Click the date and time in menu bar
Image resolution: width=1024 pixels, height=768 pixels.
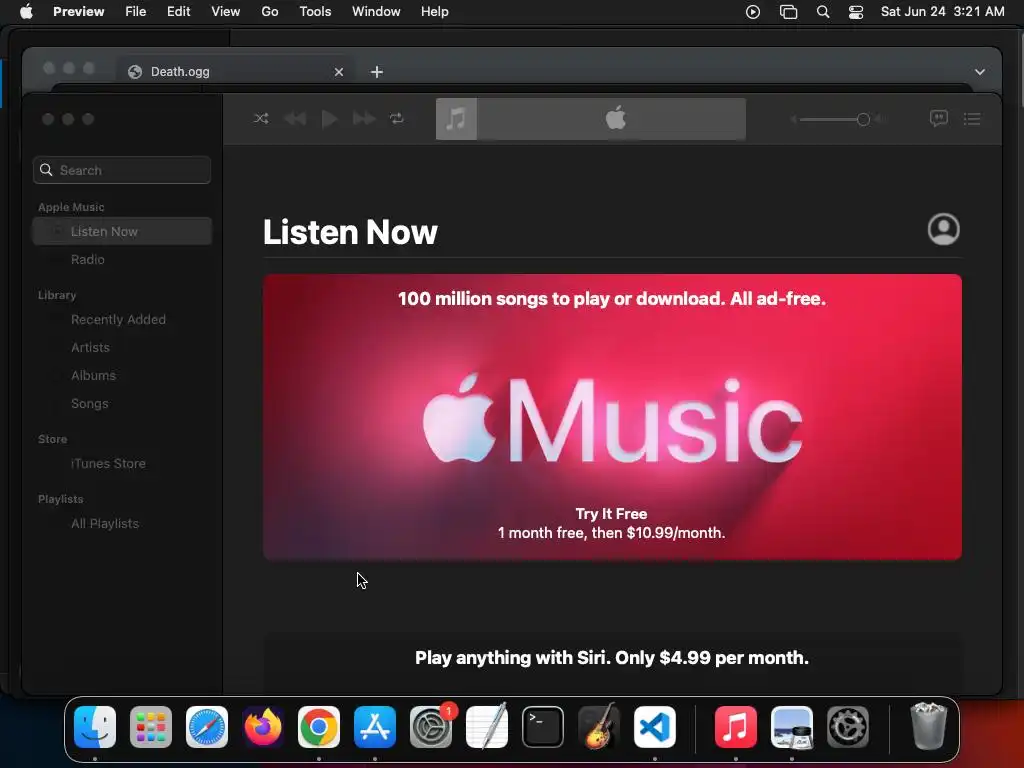coord(942,12)
